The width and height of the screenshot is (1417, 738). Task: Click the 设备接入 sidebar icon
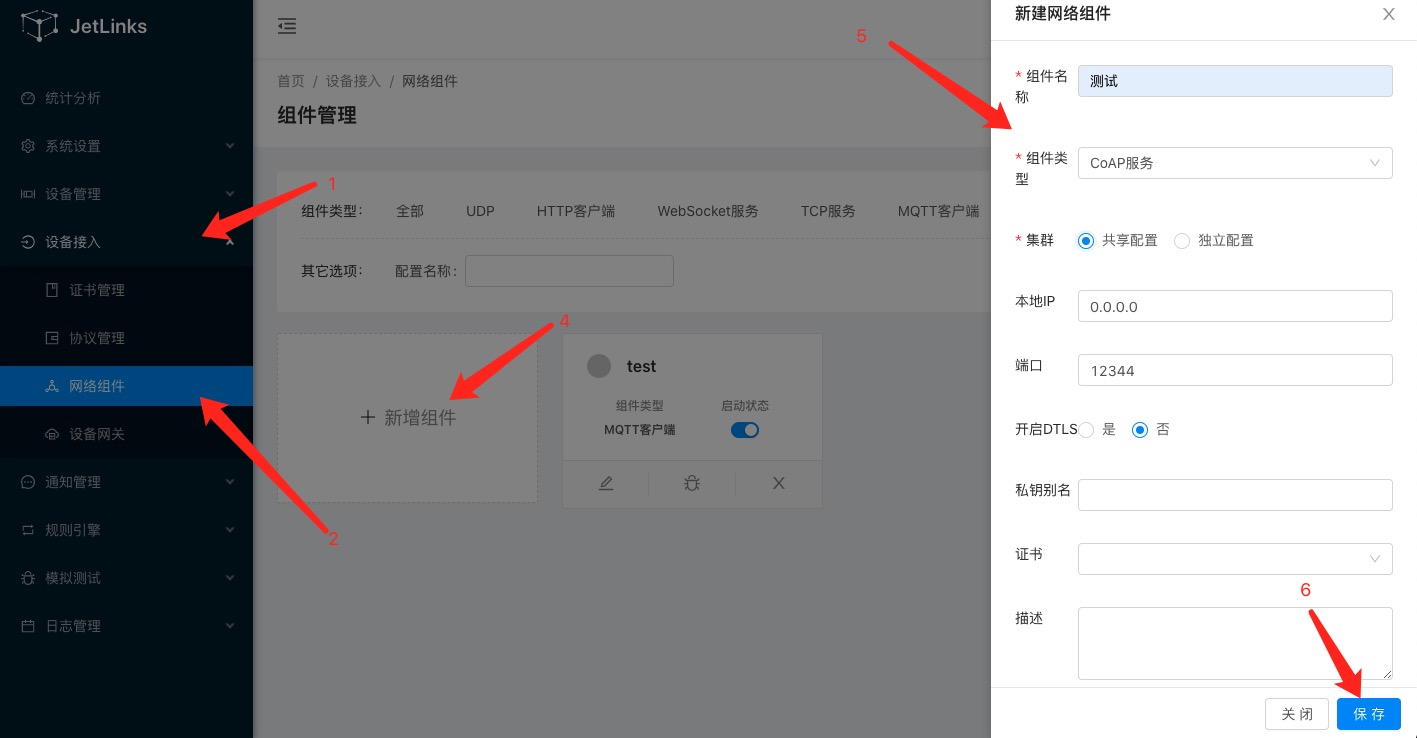click(x=28, y=242)
